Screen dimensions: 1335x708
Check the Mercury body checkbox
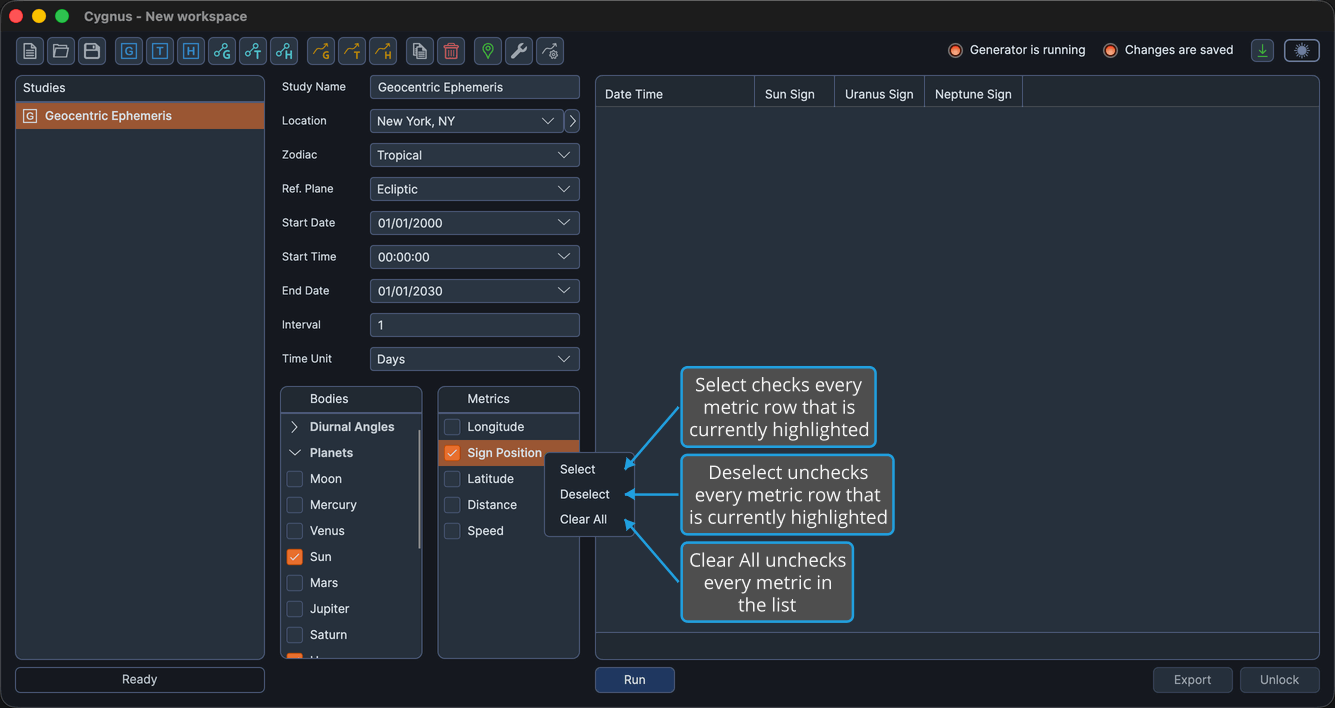(x=295, y=505)
